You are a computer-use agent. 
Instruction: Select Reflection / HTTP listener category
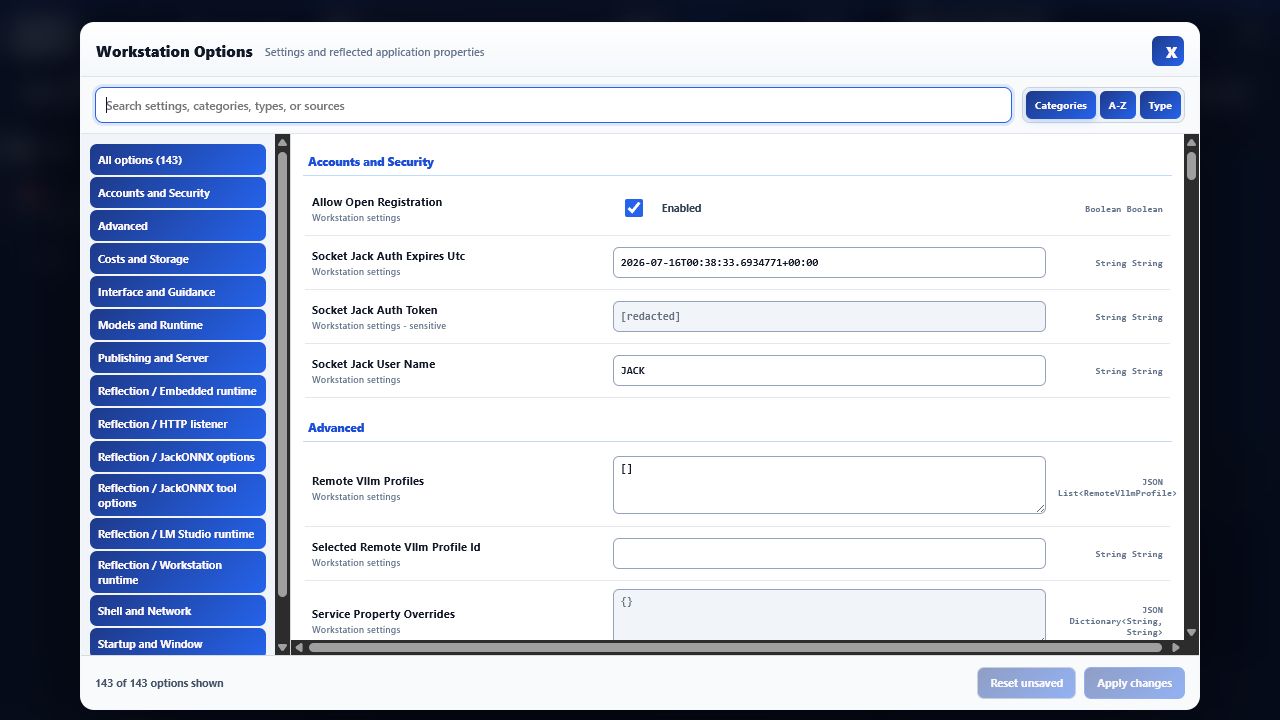(178, 424)
